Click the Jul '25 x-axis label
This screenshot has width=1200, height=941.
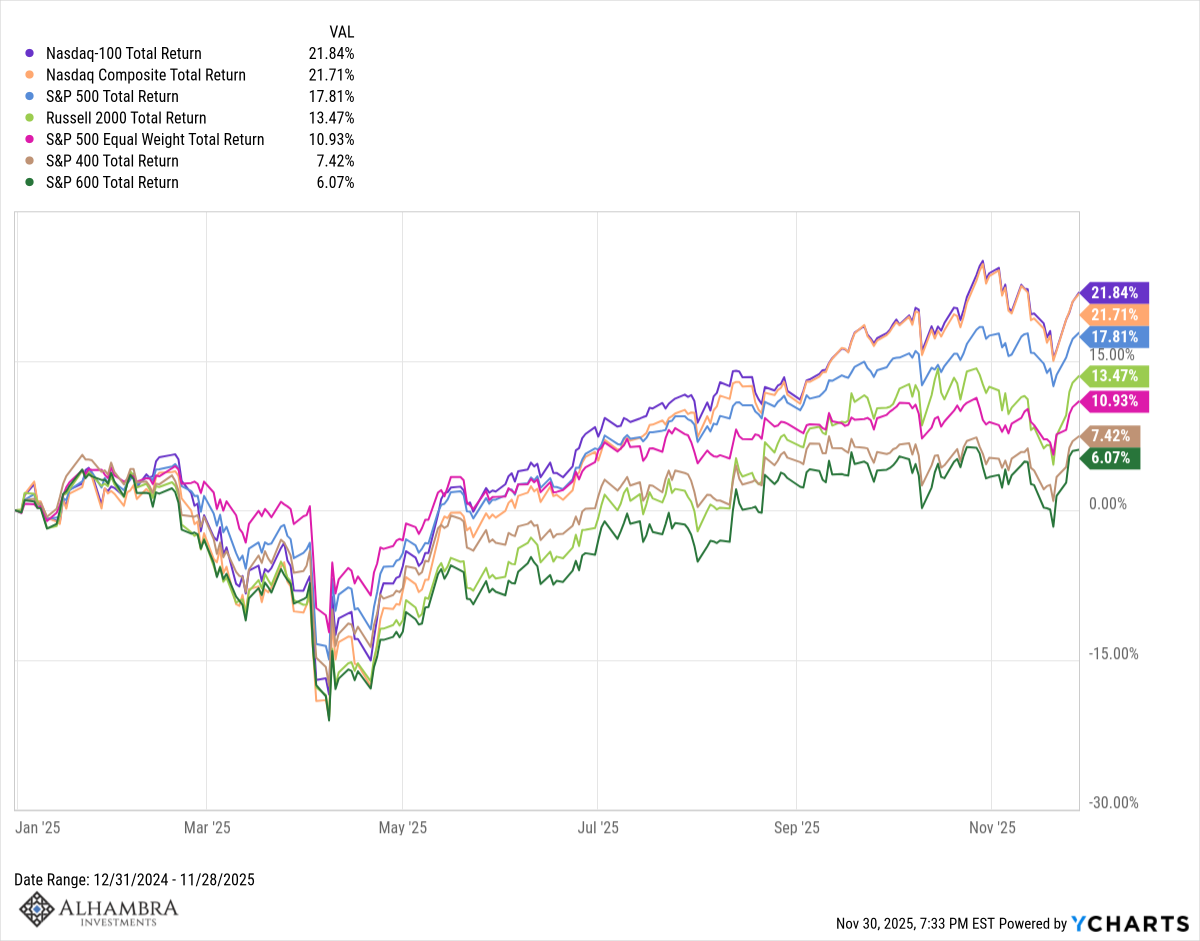(599, 828)
